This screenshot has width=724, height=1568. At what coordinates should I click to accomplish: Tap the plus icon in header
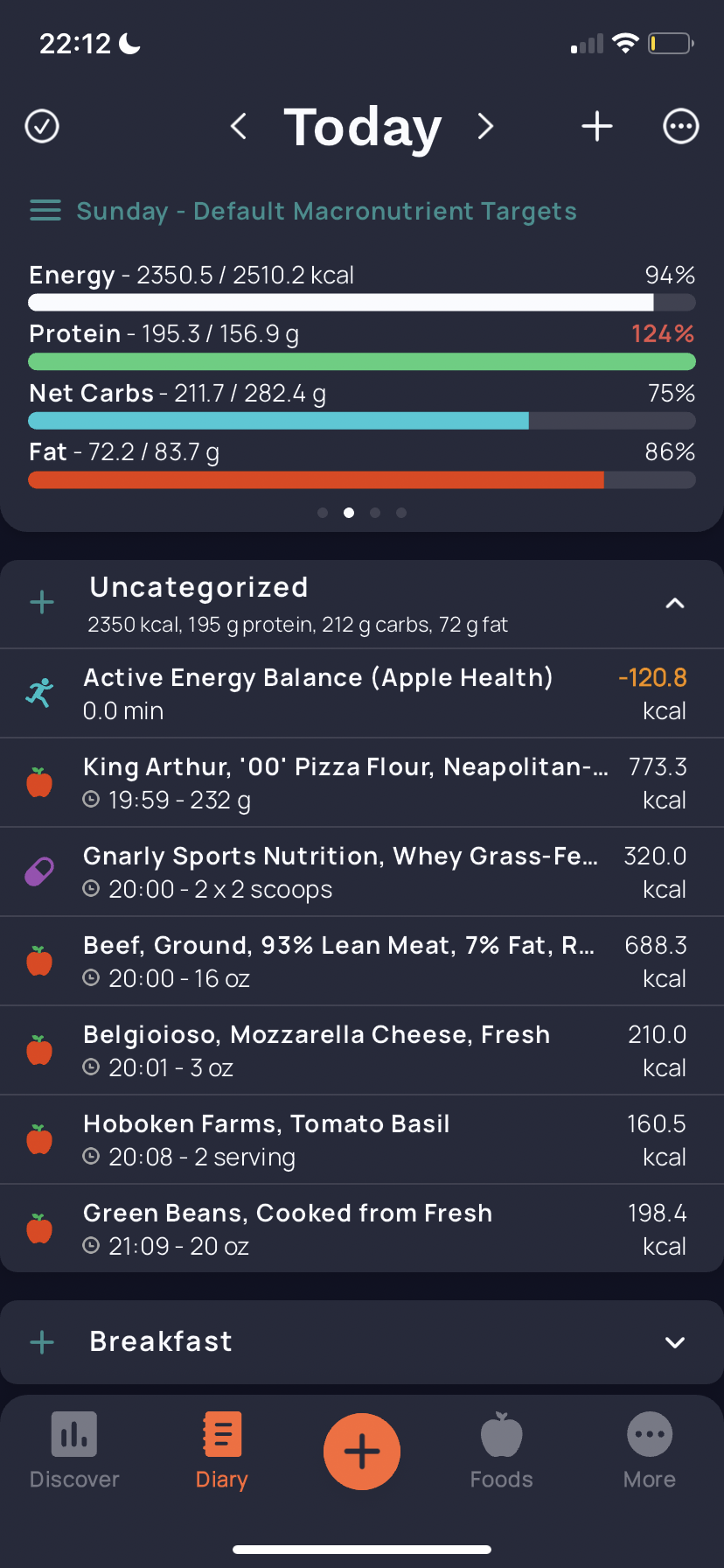coord(597,126)
